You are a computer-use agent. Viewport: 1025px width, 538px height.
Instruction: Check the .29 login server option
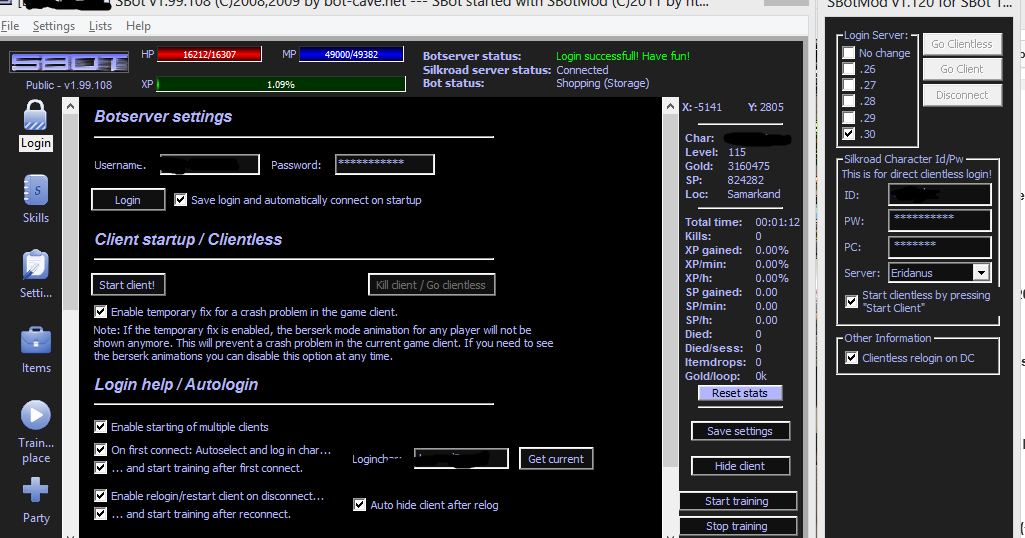pyautogui.click(x=849, y=118)
